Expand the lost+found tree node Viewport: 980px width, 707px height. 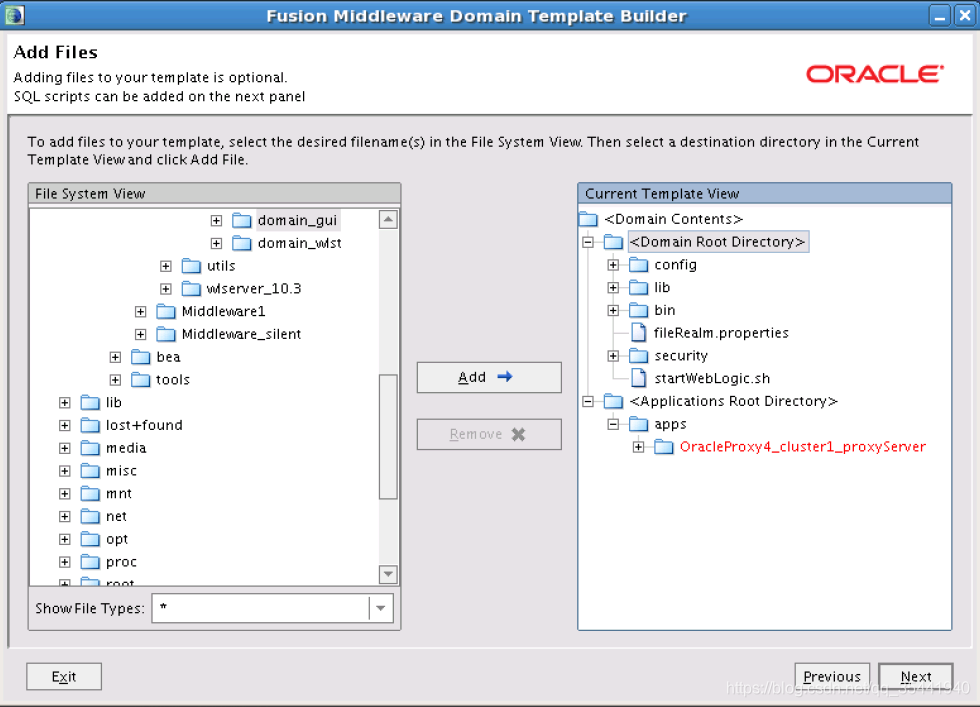coord(65,426)
